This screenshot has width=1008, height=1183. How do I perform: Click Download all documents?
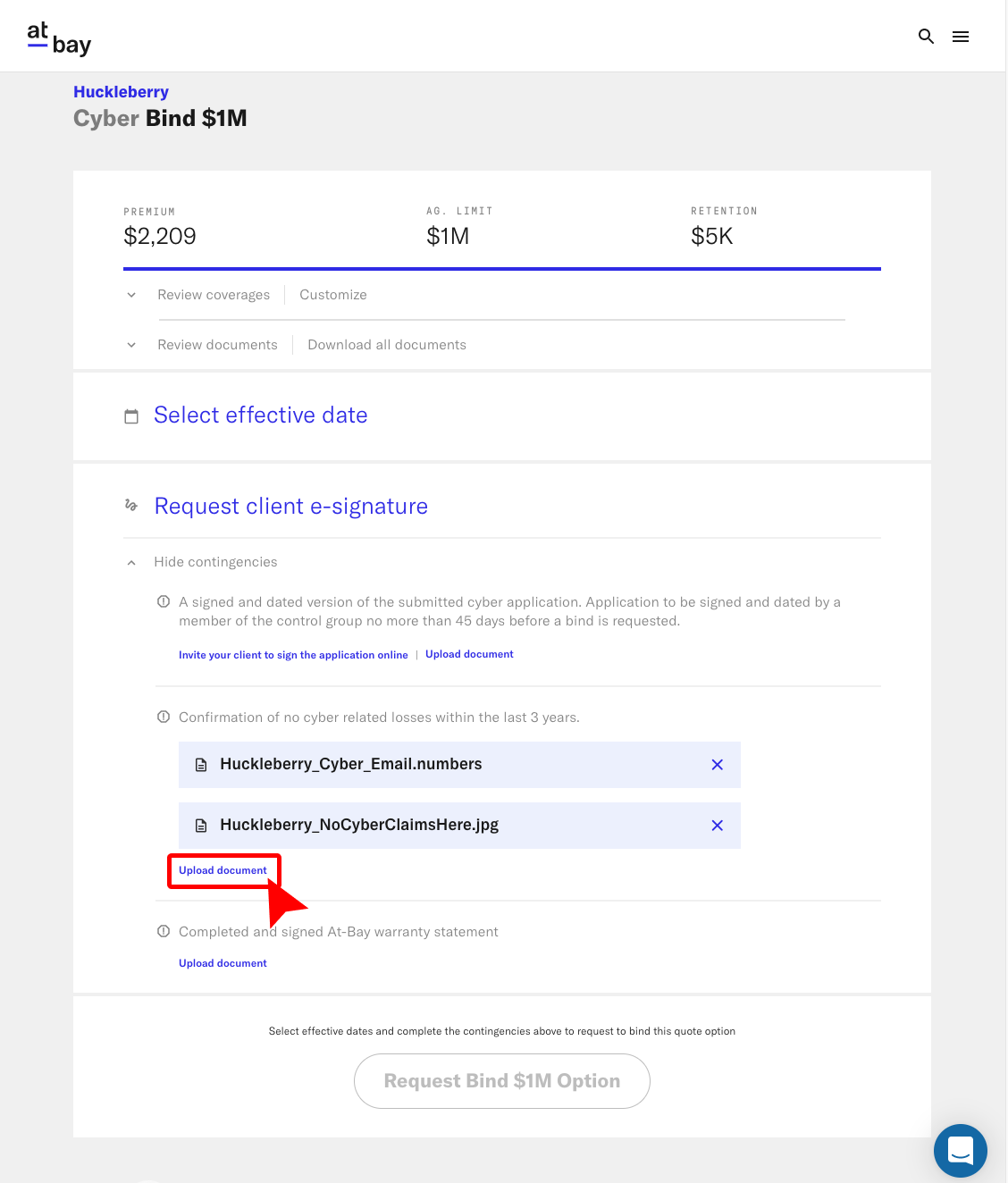(386, 345)
